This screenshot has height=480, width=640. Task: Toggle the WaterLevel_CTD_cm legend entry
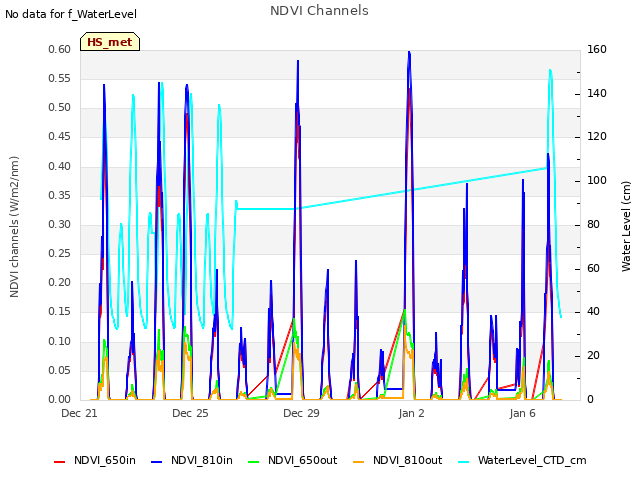pyautogui.click(x=522, y=460)
